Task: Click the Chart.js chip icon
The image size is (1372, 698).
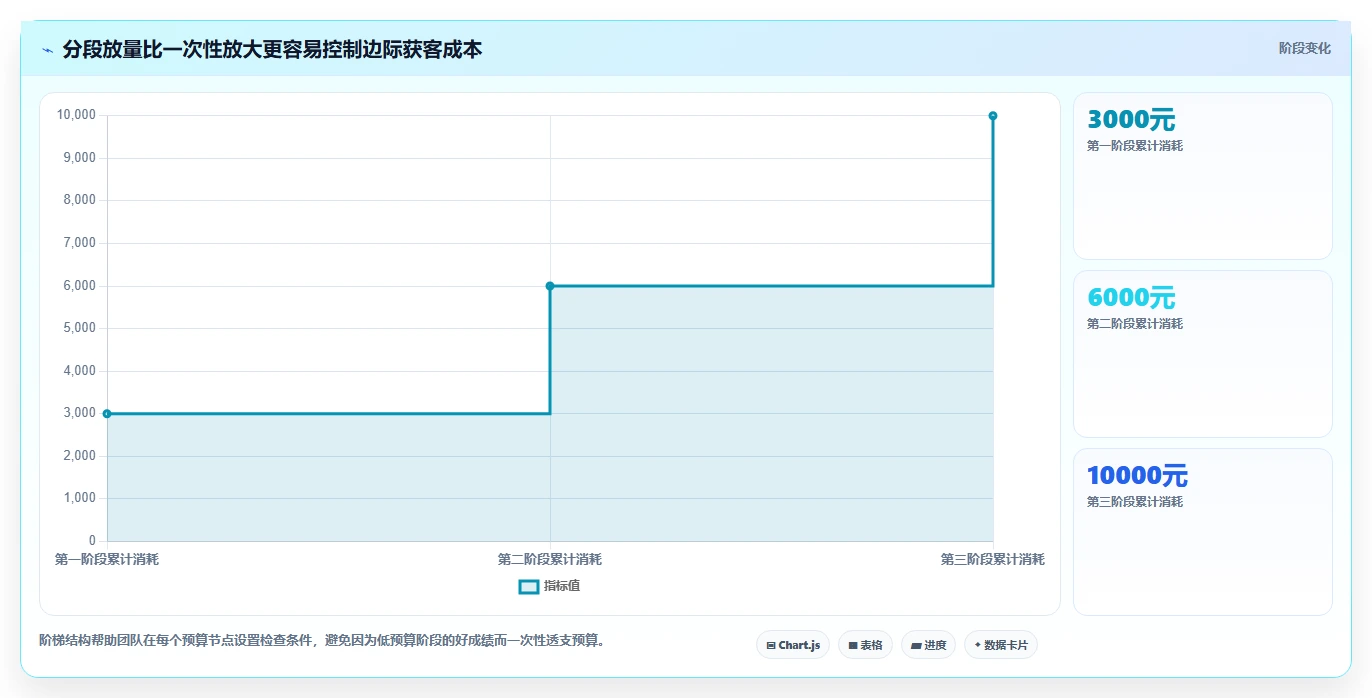Action: (771, 646)
